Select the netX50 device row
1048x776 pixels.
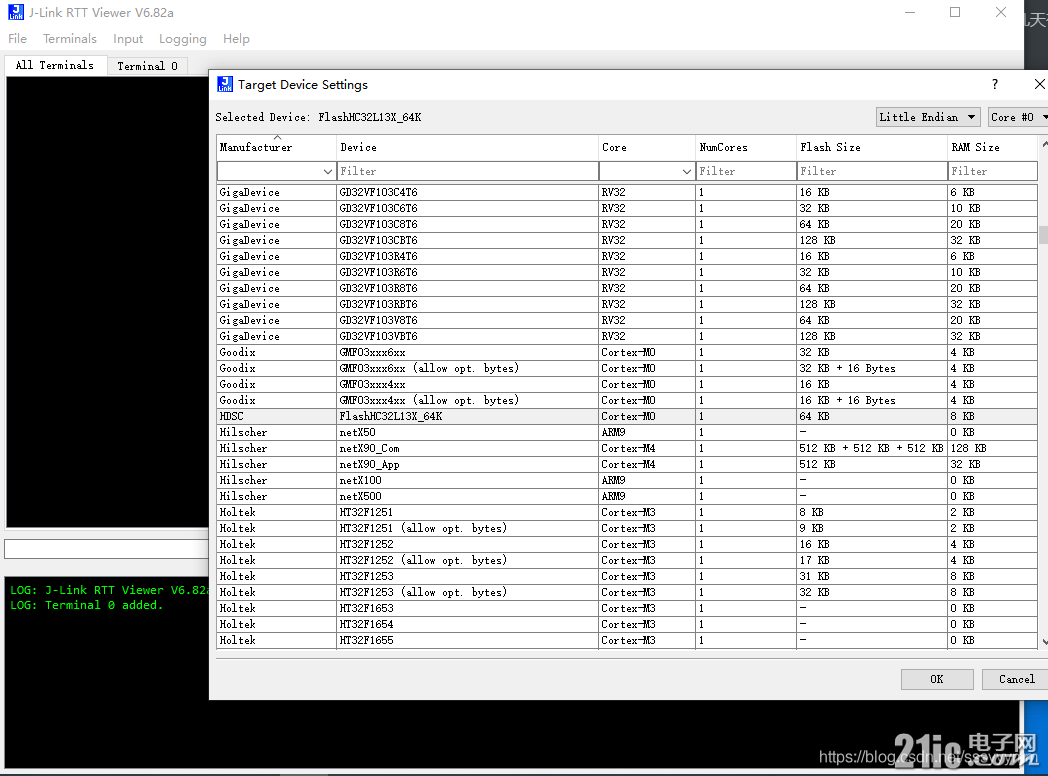(x=627, y=432)
